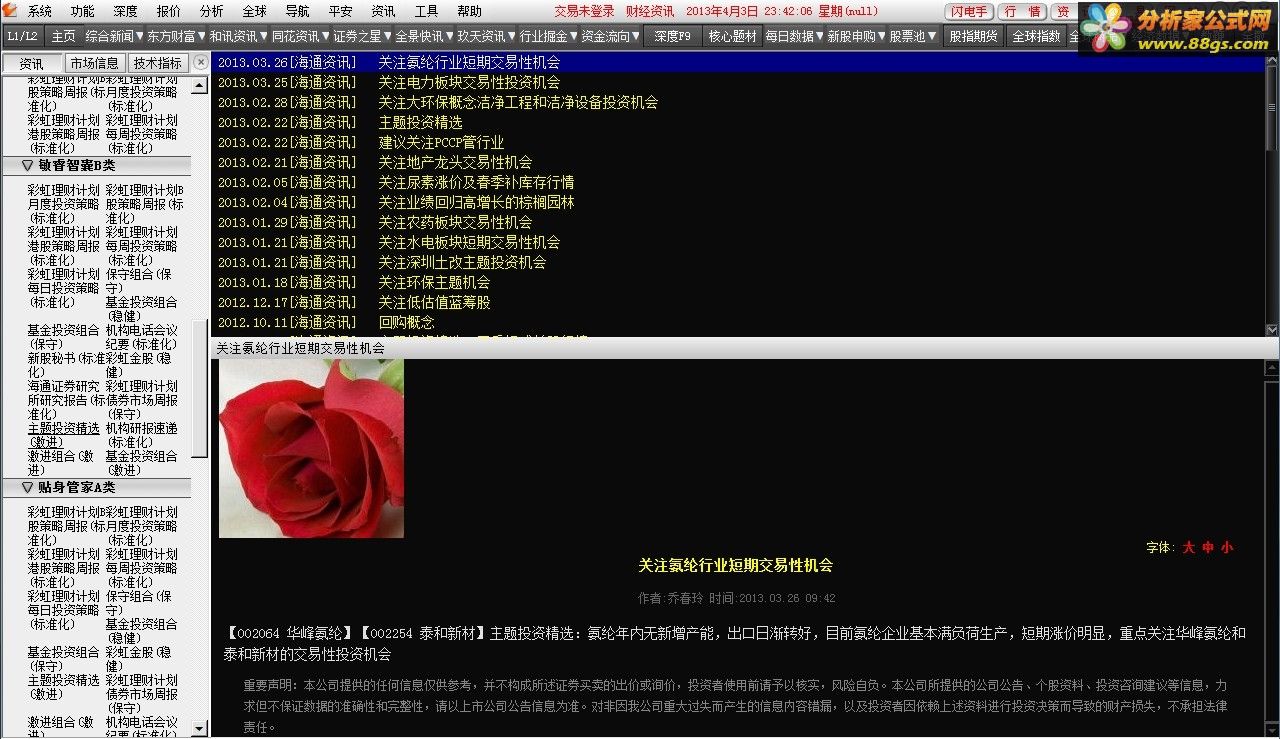The height and width of the screenshot is (739, 1280).
Task: Expand the 股票池 dropdown
Action: click(913, 36)
